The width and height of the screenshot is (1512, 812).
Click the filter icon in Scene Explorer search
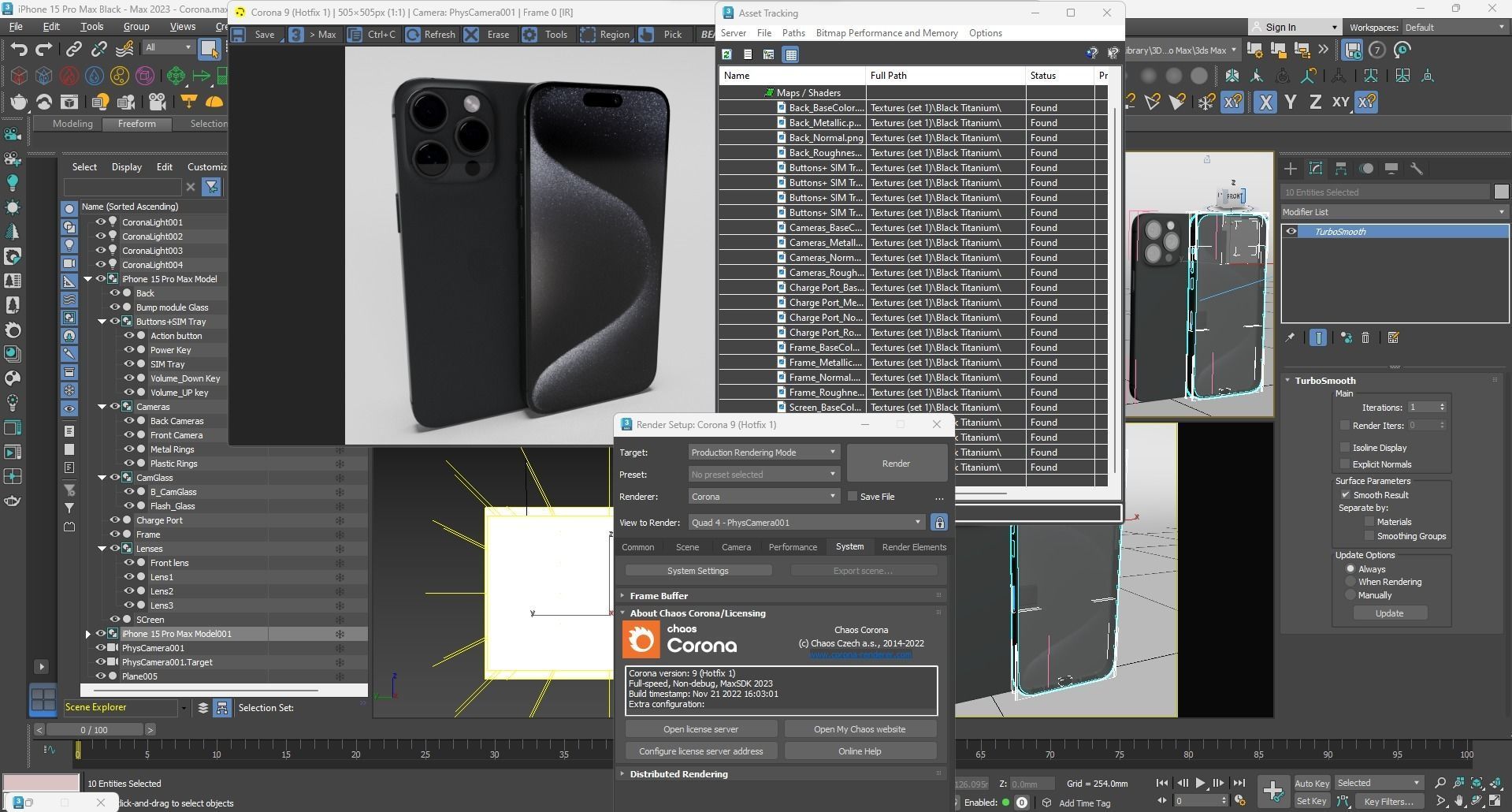click(x=211, y=187)
